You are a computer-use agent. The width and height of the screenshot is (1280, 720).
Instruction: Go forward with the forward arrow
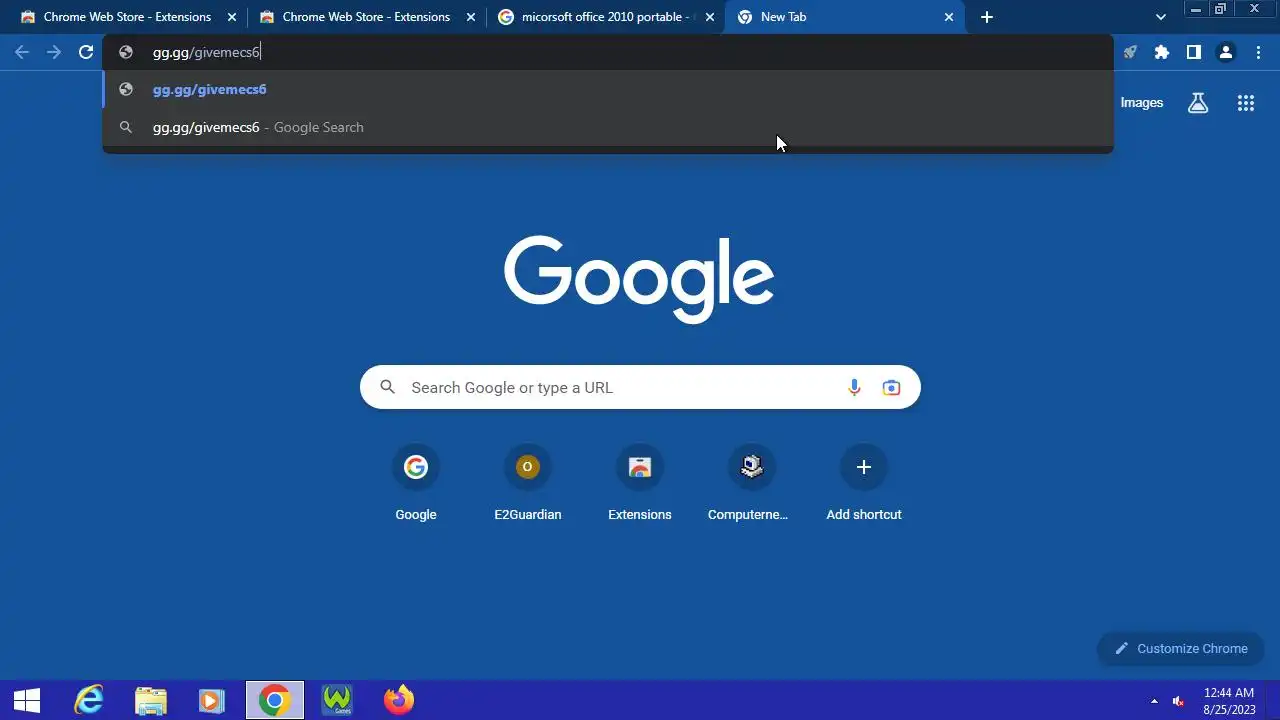coord(54,52)
